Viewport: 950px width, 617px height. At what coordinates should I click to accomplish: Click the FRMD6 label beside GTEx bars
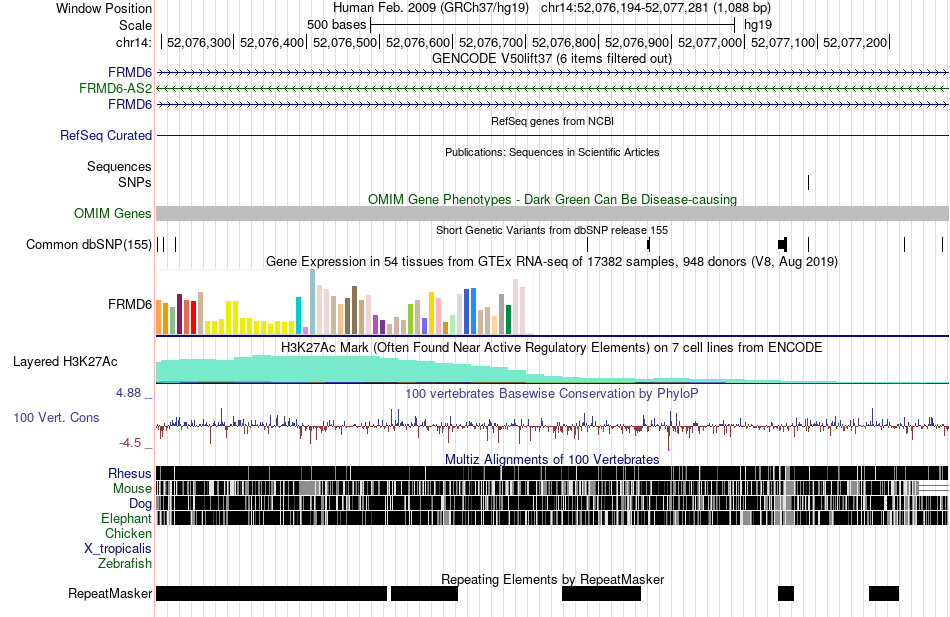130,304
